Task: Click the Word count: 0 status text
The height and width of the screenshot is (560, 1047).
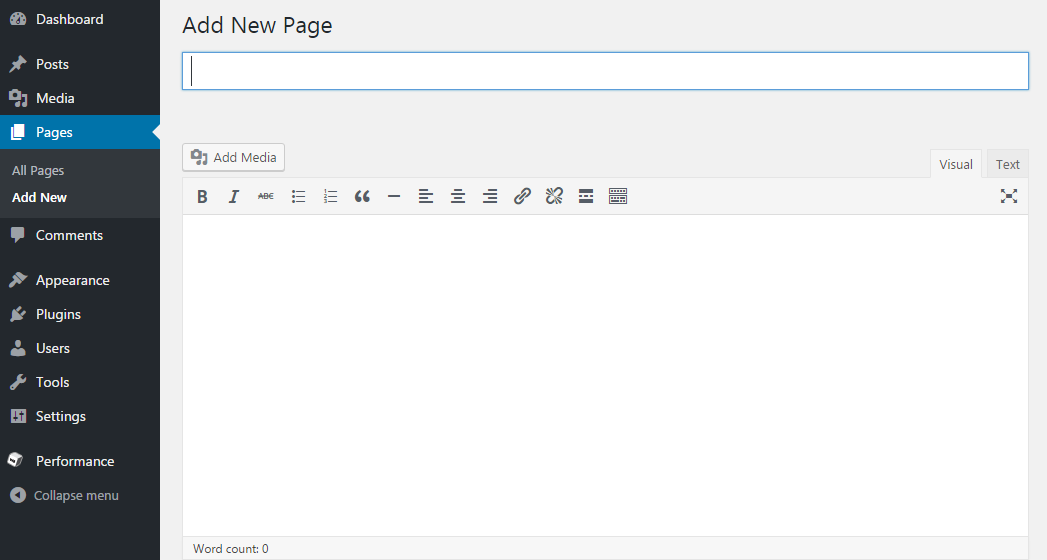Action: 231,549
